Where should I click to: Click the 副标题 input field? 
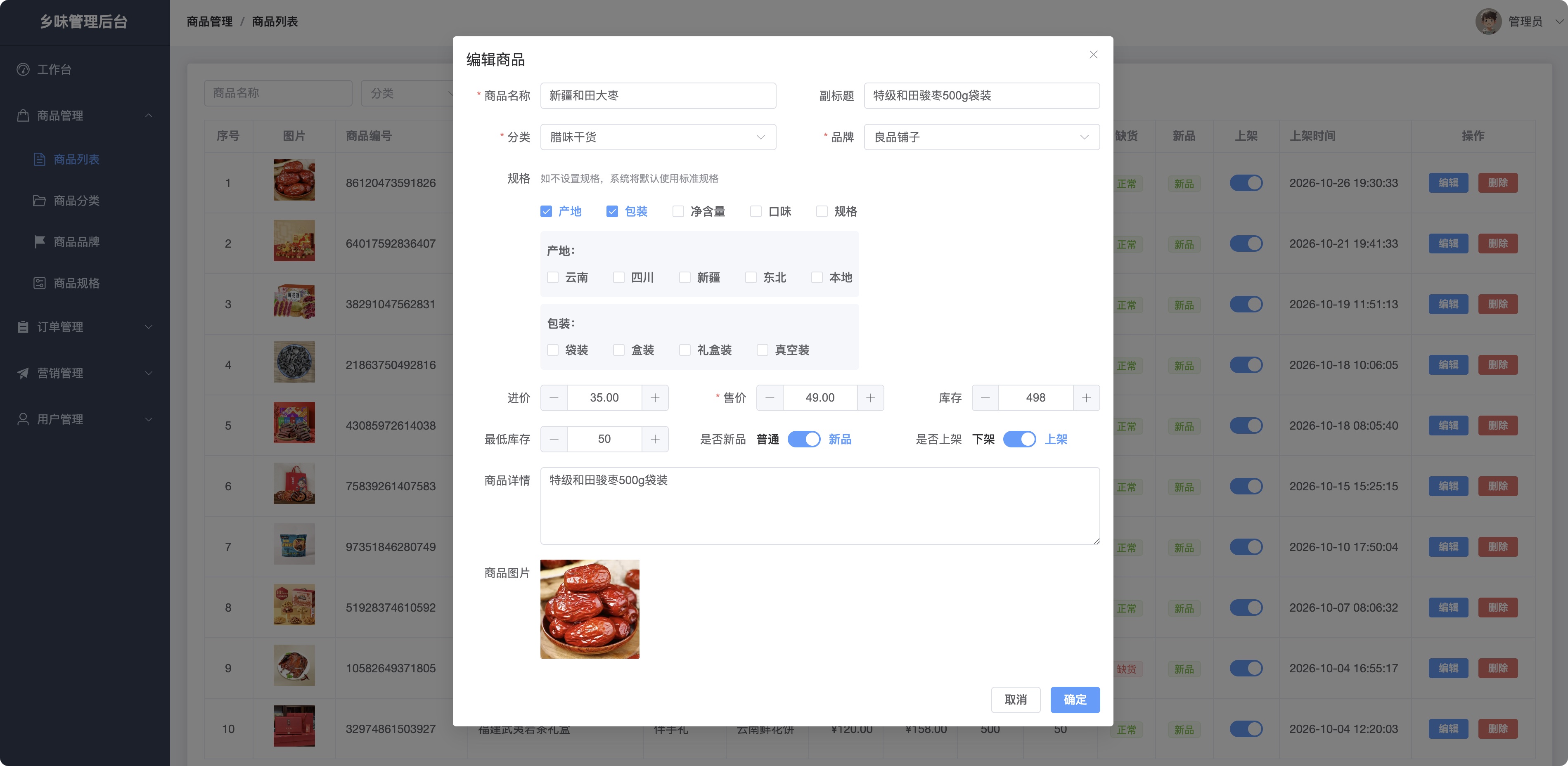tap(982, 96)
